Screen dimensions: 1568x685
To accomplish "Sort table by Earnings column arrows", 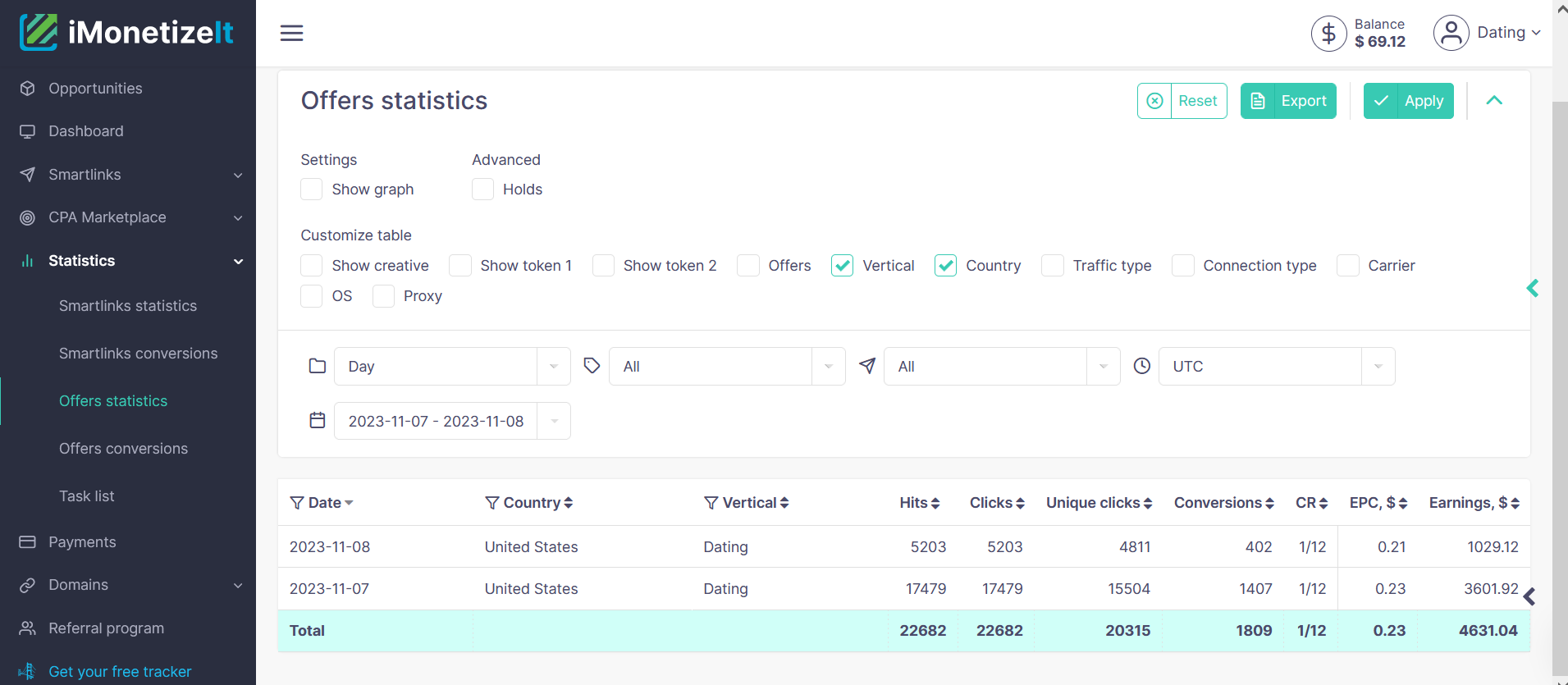I will pyautogui.click(x=1515, y=503).
